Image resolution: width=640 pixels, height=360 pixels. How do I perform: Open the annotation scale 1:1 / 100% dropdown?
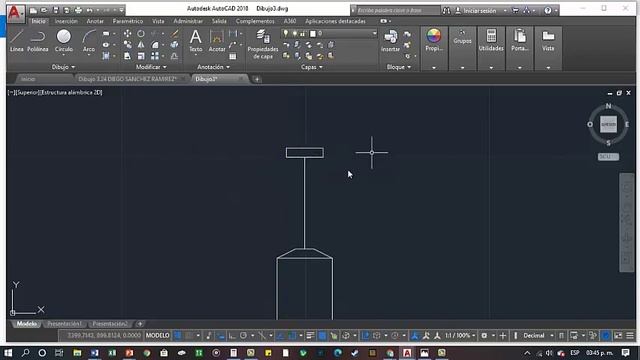[460, 336]
